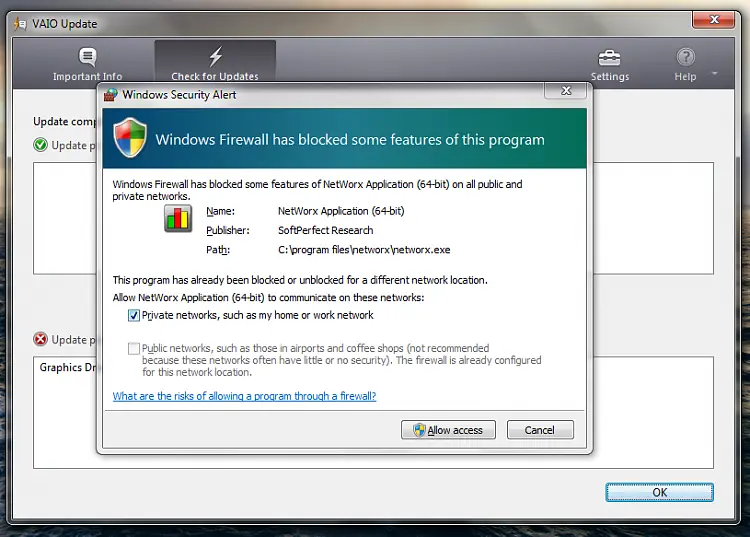
Task: Click the lightning bolt update icon
Action: 216,56
